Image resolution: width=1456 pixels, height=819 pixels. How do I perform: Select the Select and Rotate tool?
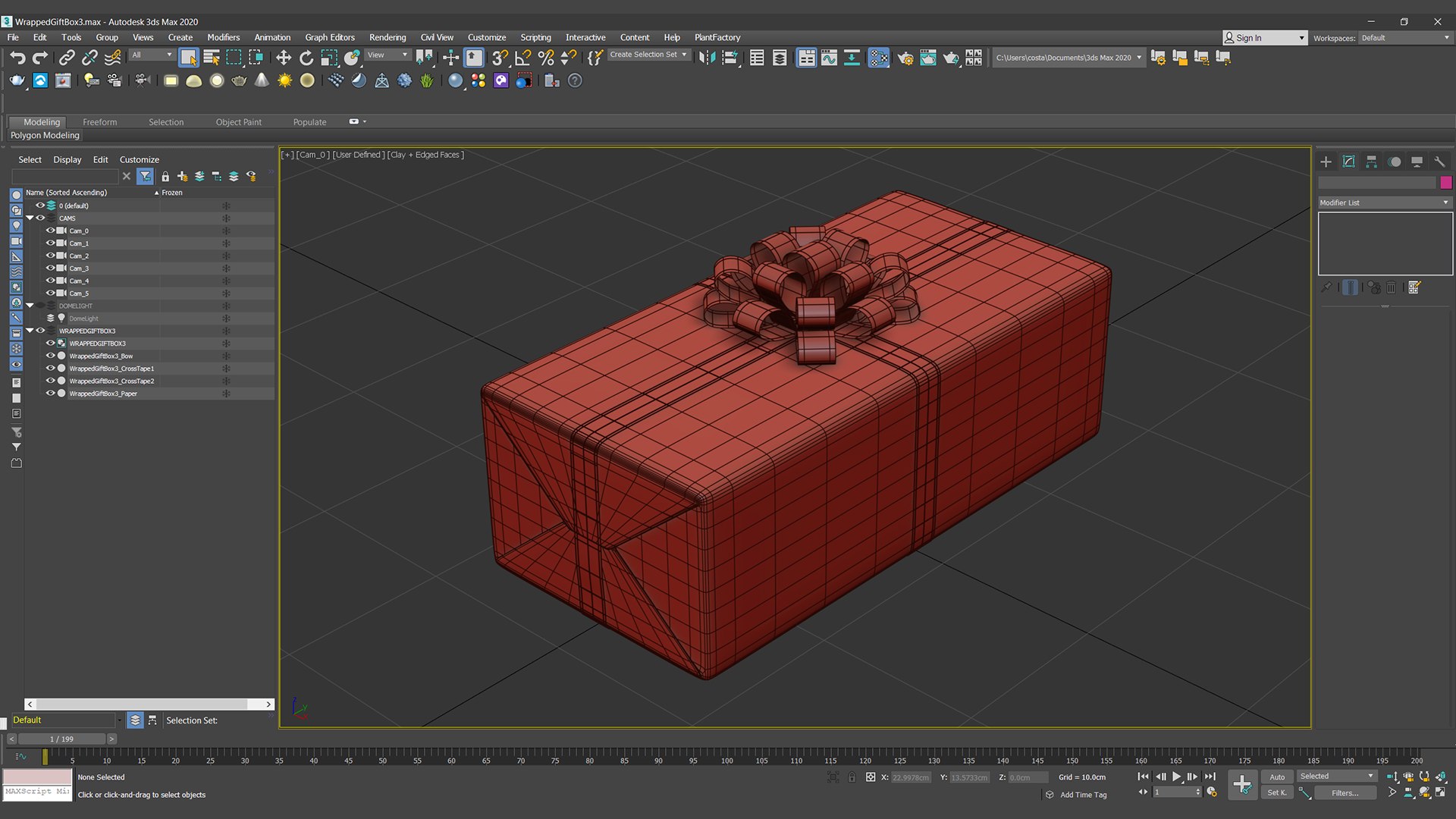point(306,58)
